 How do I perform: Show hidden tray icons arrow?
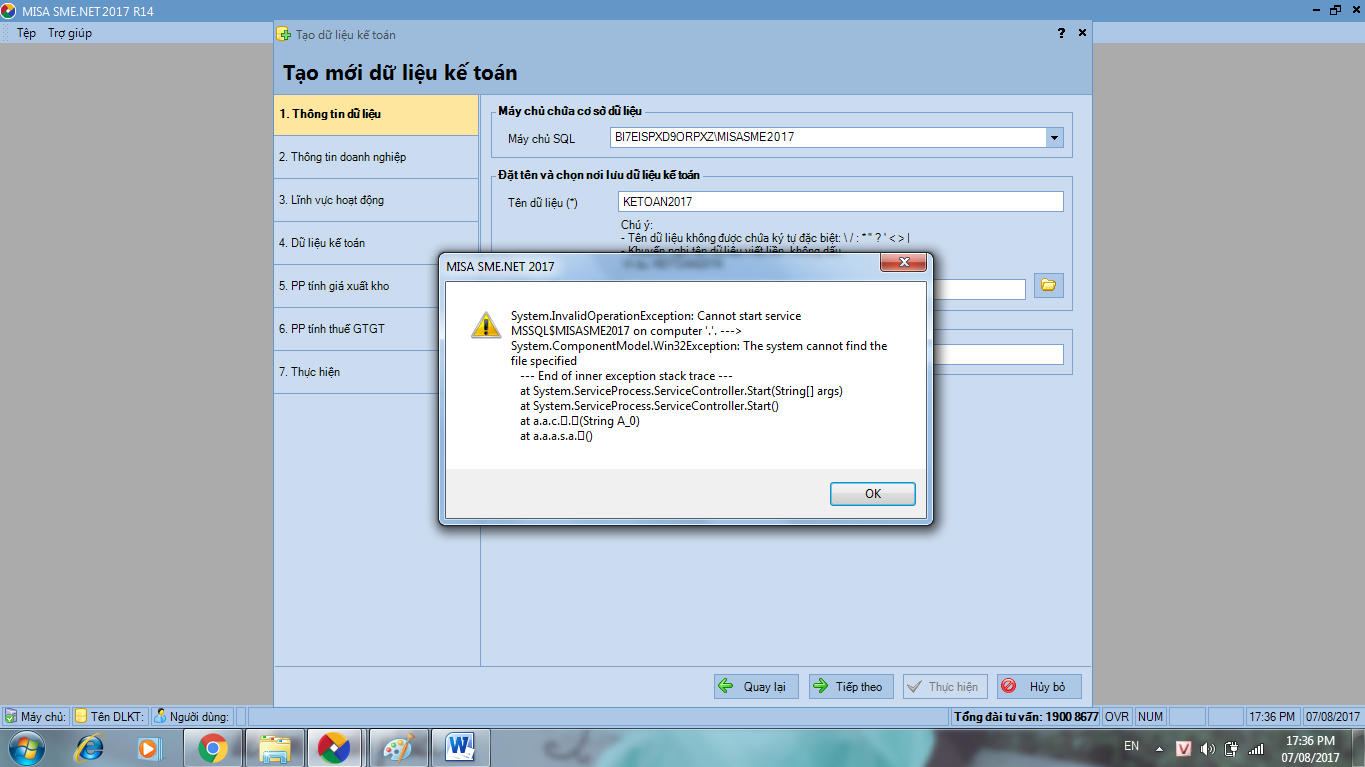point(1159,748)
